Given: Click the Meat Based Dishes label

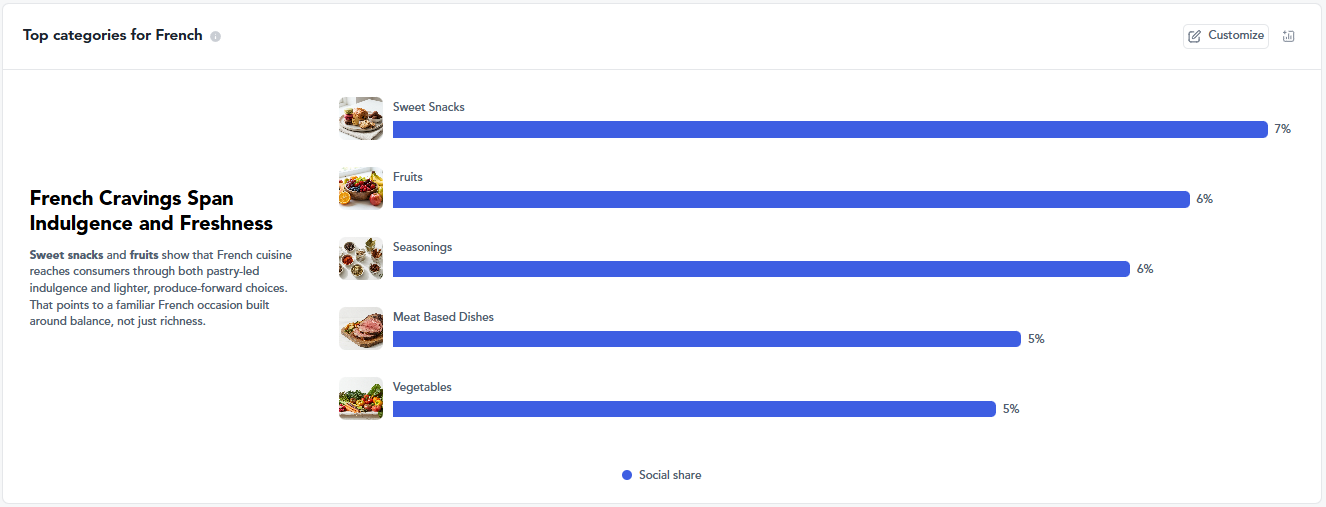Looking at the screenshot, I should [x=443, y=317].
